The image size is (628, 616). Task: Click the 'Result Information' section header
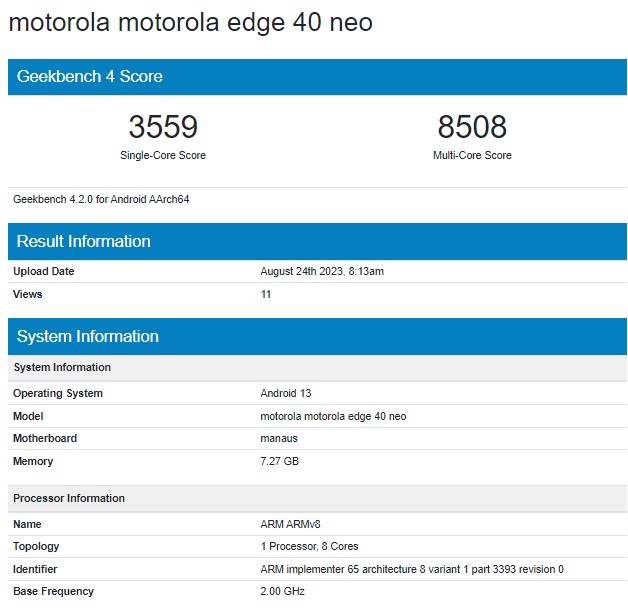pos(317,242)
